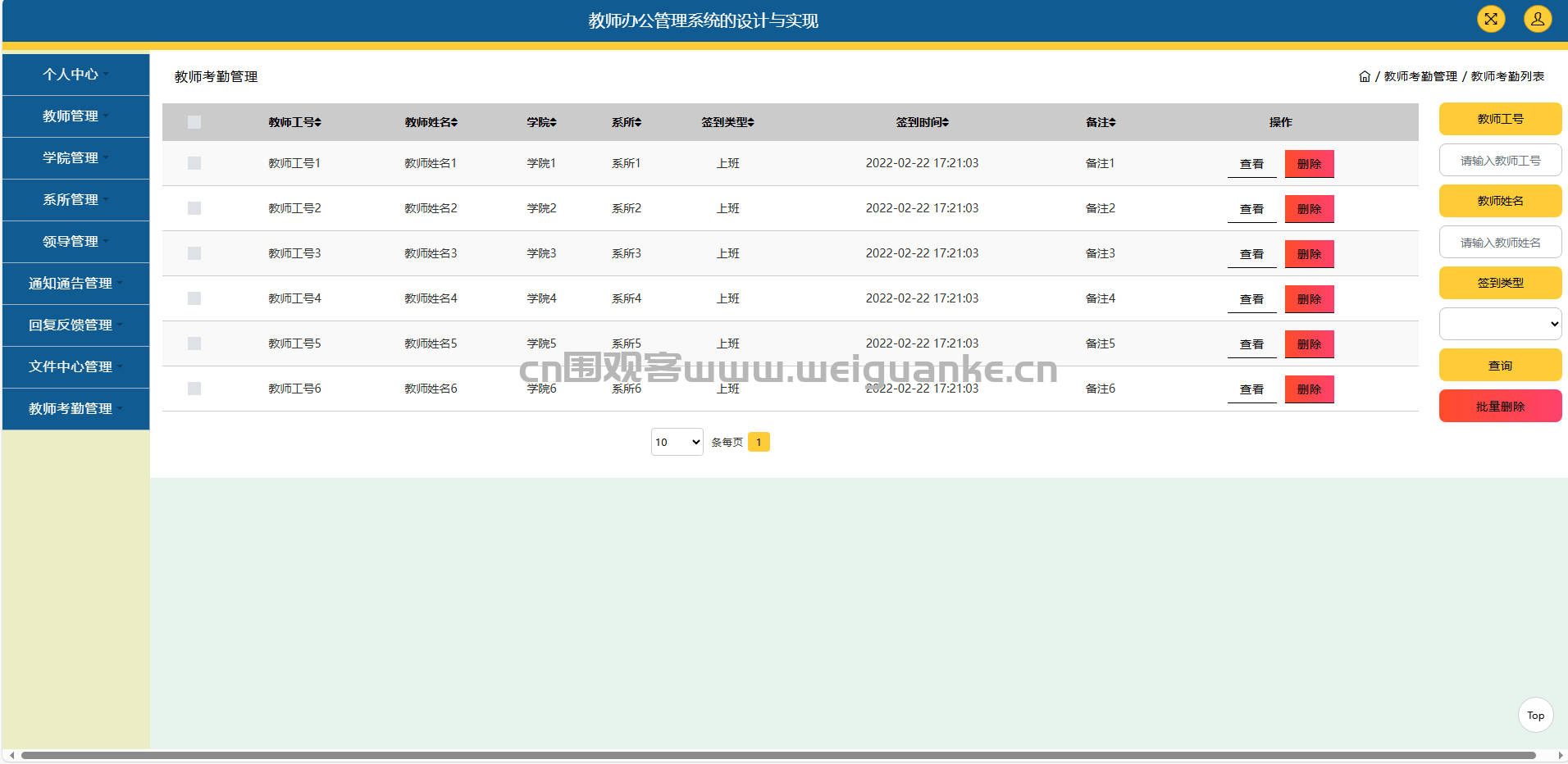Expand the 教师考勤管理 sidebar menu

(75, 409)
